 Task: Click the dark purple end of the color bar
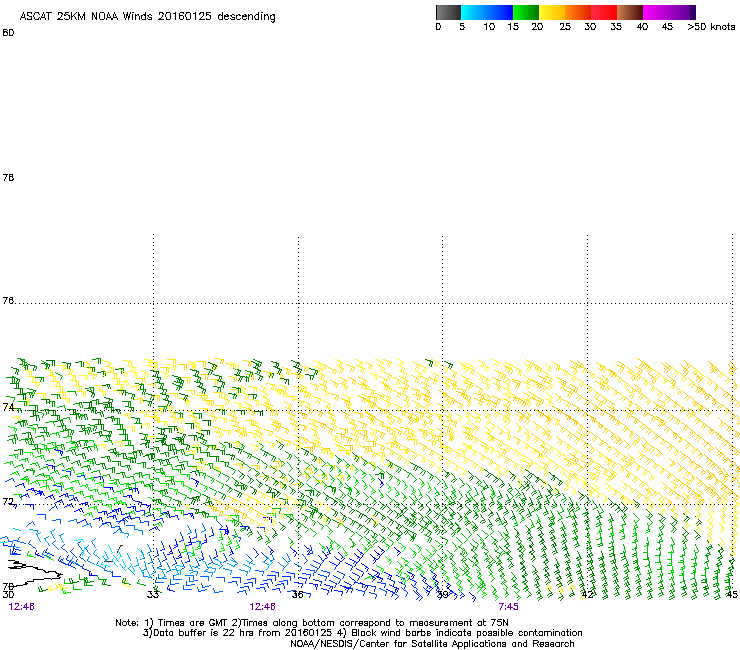[693, 12]
